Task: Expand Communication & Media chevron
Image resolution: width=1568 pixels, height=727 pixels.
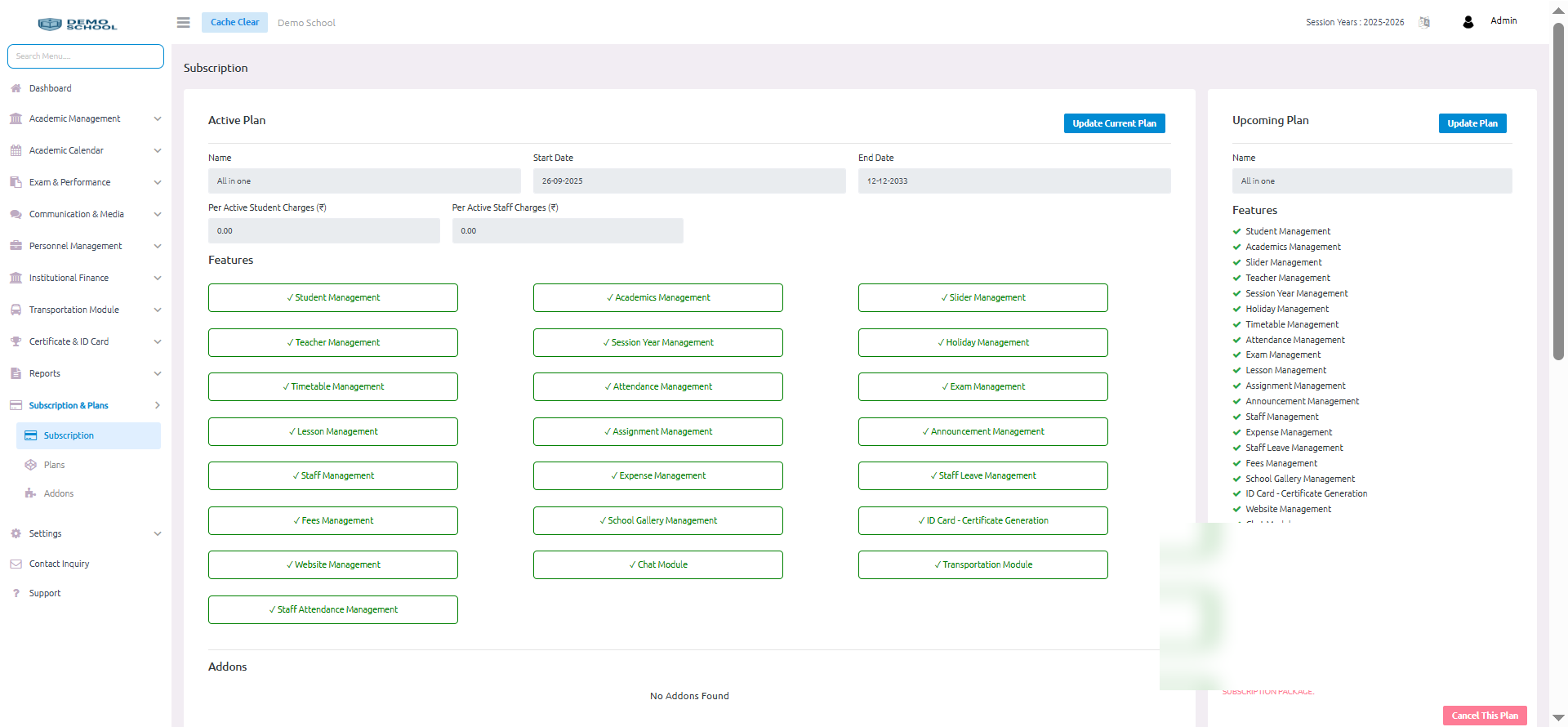Action: (x=158, y=214)
